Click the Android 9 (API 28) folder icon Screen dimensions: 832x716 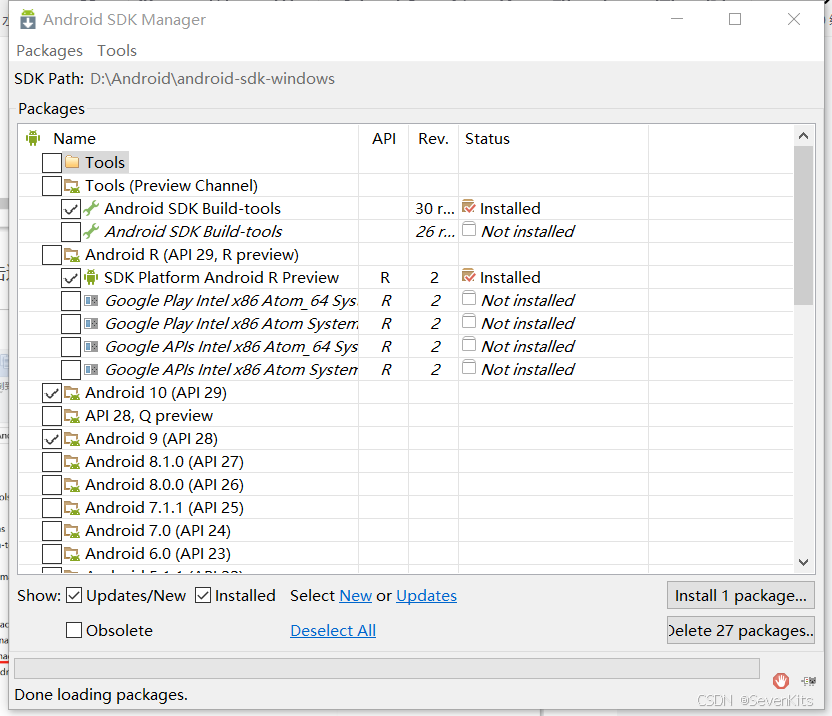pos(72,438)
